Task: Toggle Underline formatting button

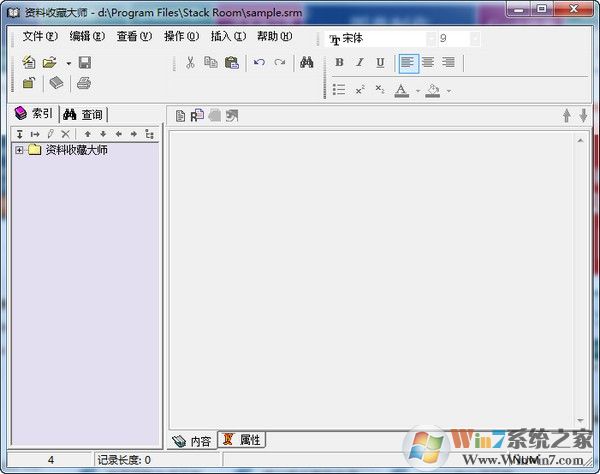Action: (380, 62)
